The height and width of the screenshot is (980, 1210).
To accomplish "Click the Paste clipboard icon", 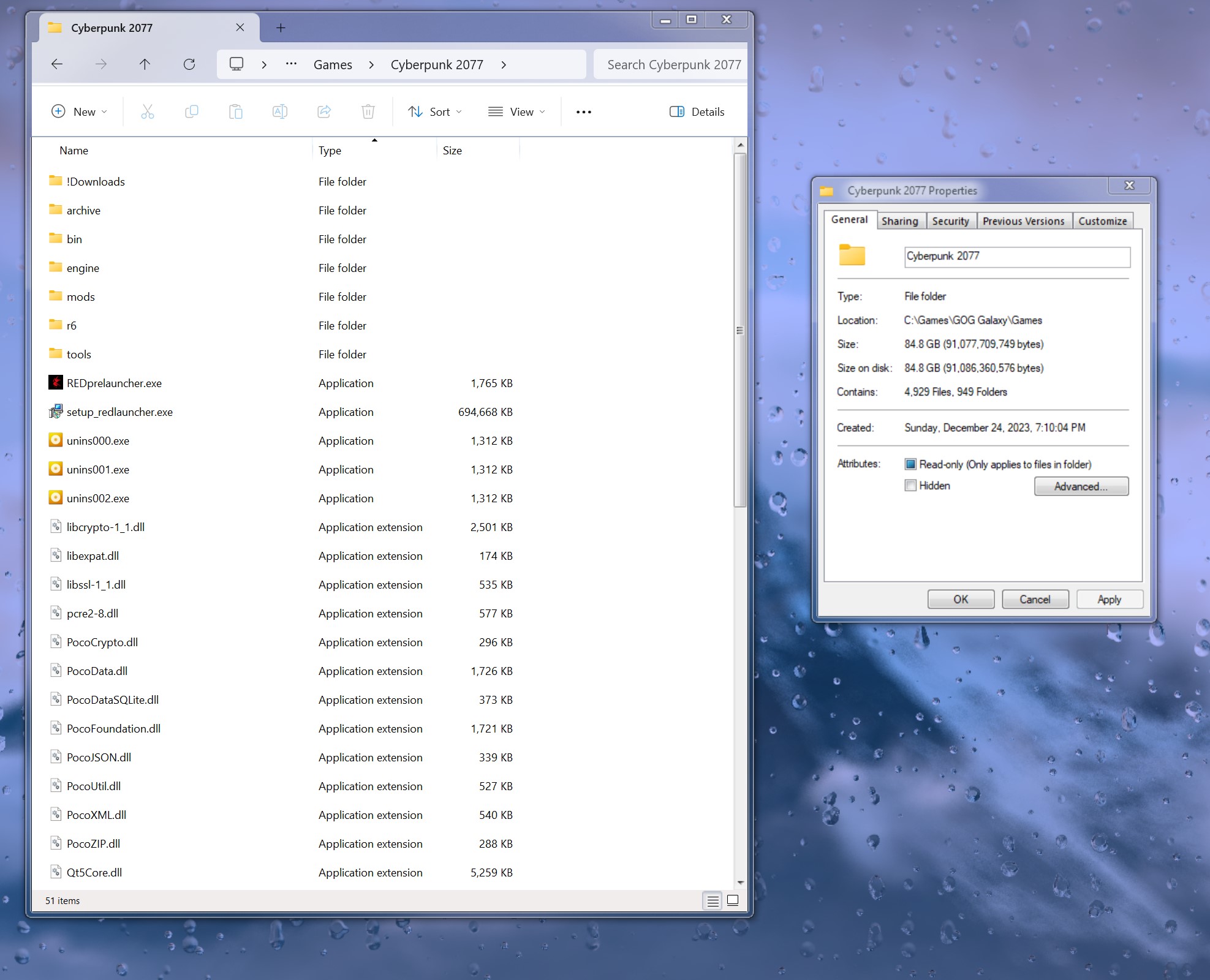I will 236,111.
